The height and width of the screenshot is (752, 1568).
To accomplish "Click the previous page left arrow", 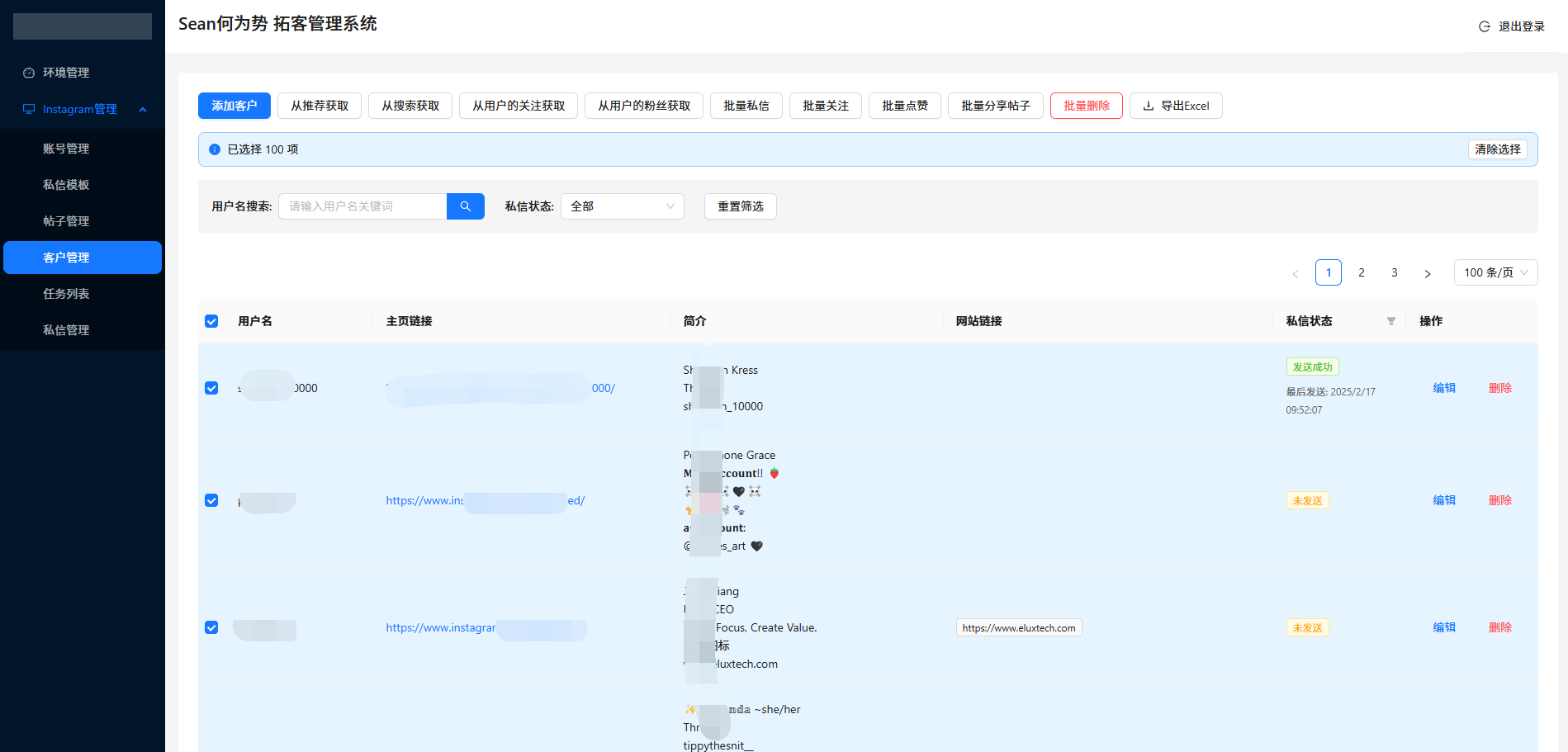I will point(1295,273).
